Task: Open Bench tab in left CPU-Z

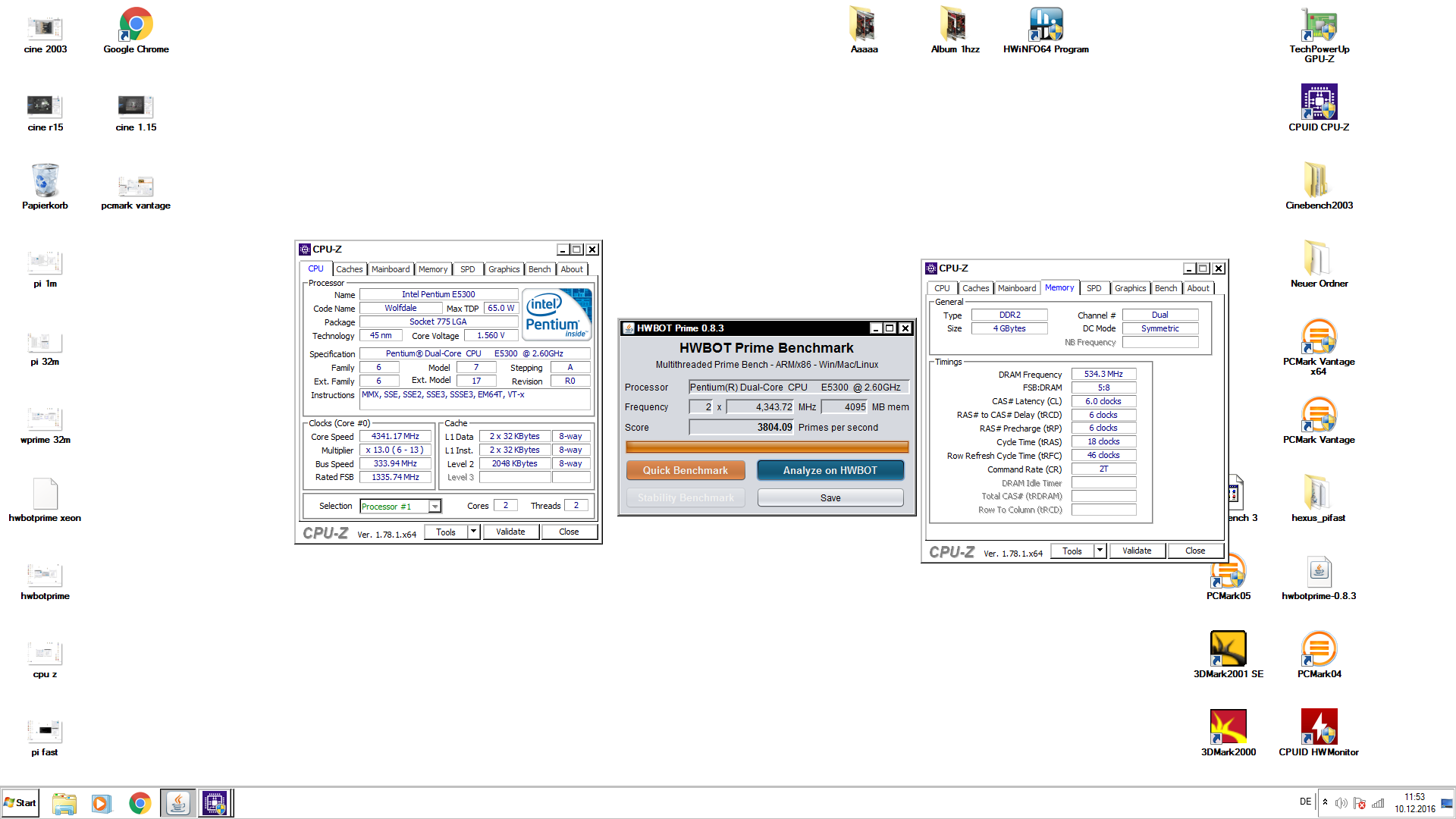Action: [x=540, y=269]
